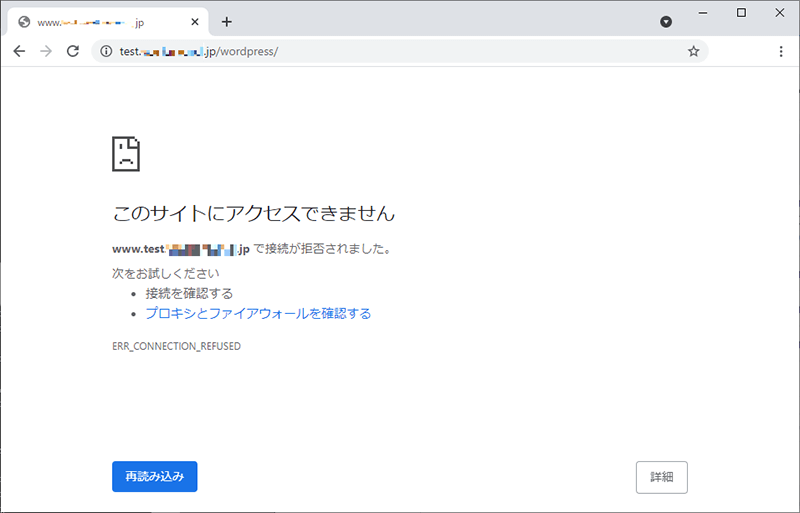Expand the circular dropdown arrow in the title bar
Image resolution: width=800 pixels, height=513 pixels.
(666, 21)
